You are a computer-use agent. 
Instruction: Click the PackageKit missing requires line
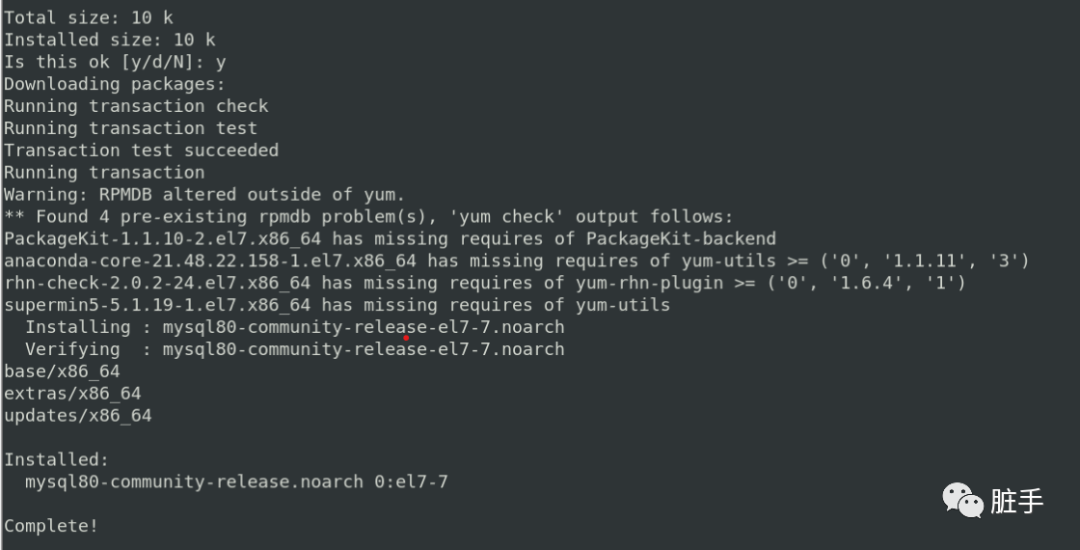tap(390, 239)
